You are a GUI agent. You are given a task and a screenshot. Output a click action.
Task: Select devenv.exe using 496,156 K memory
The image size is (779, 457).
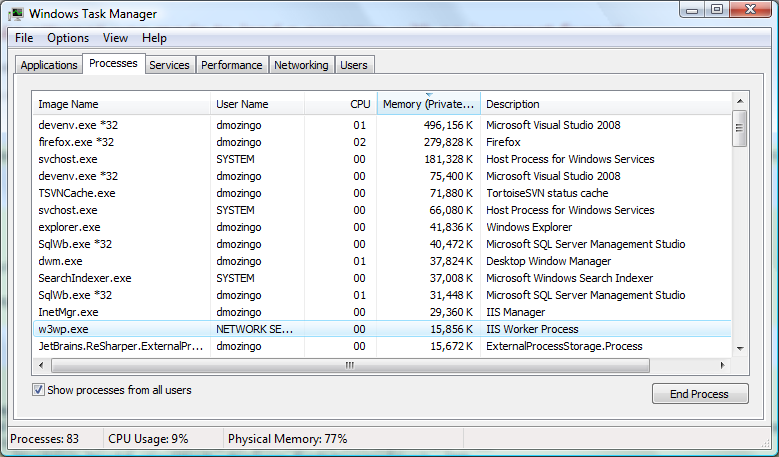(382, 125)
